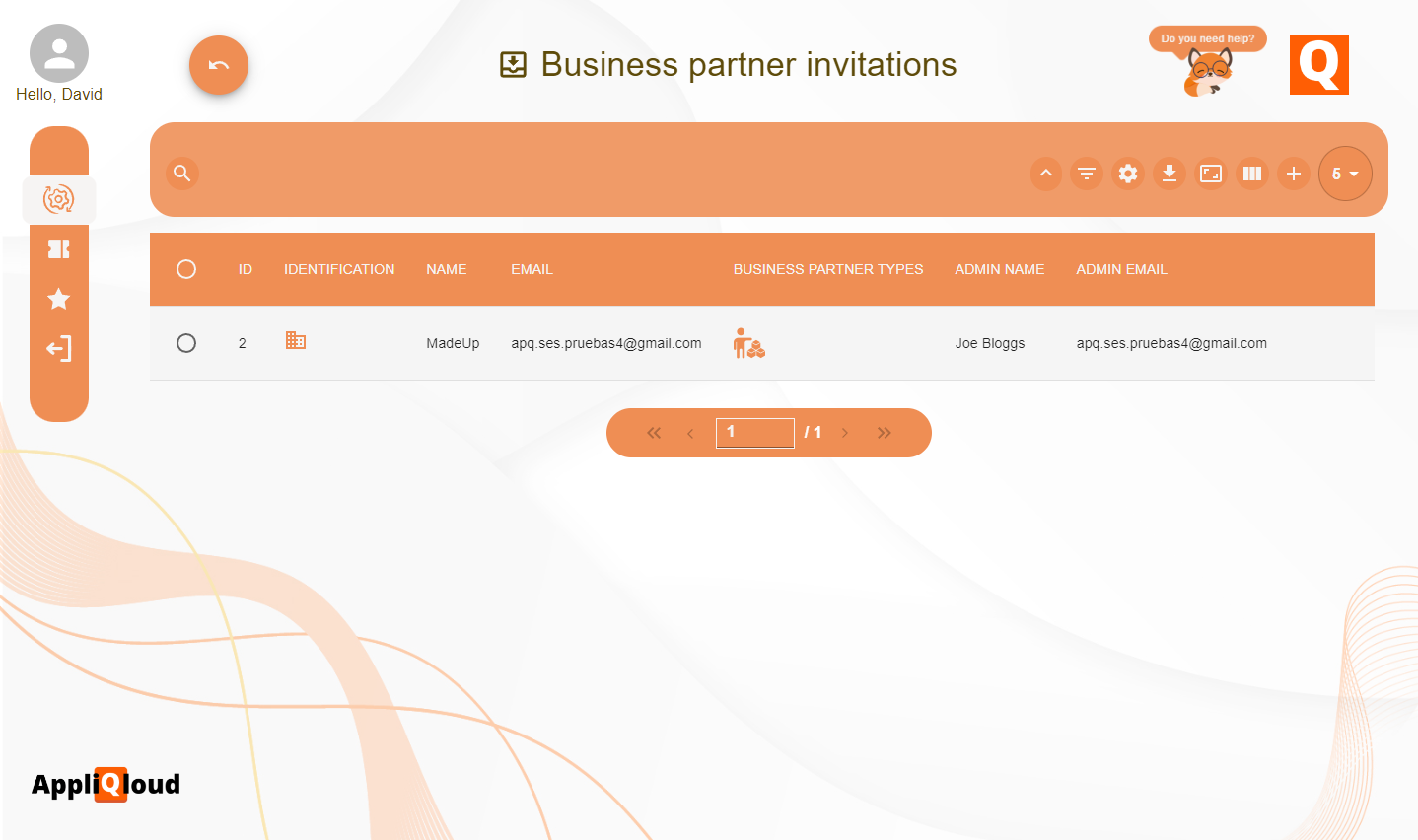Screen dimensions: 1418x840
Task: Click the orange back arrow button
Action: 219,65
